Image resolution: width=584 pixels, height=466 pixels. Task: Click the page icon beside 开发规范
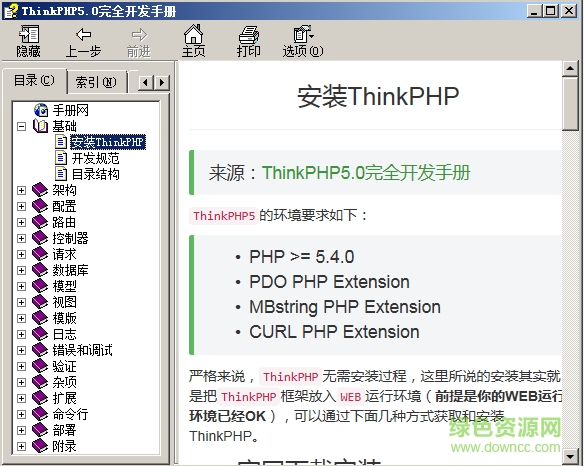61,158
